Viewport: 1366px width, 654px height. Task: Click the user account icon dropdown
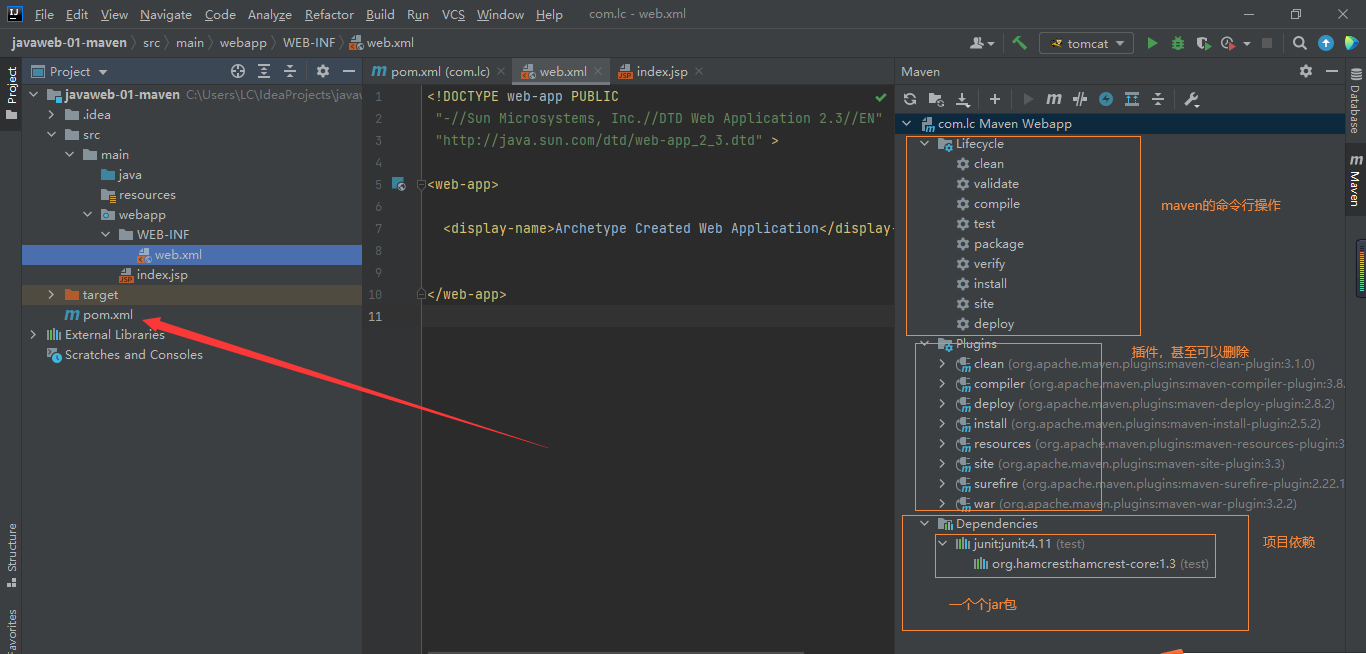982,43
